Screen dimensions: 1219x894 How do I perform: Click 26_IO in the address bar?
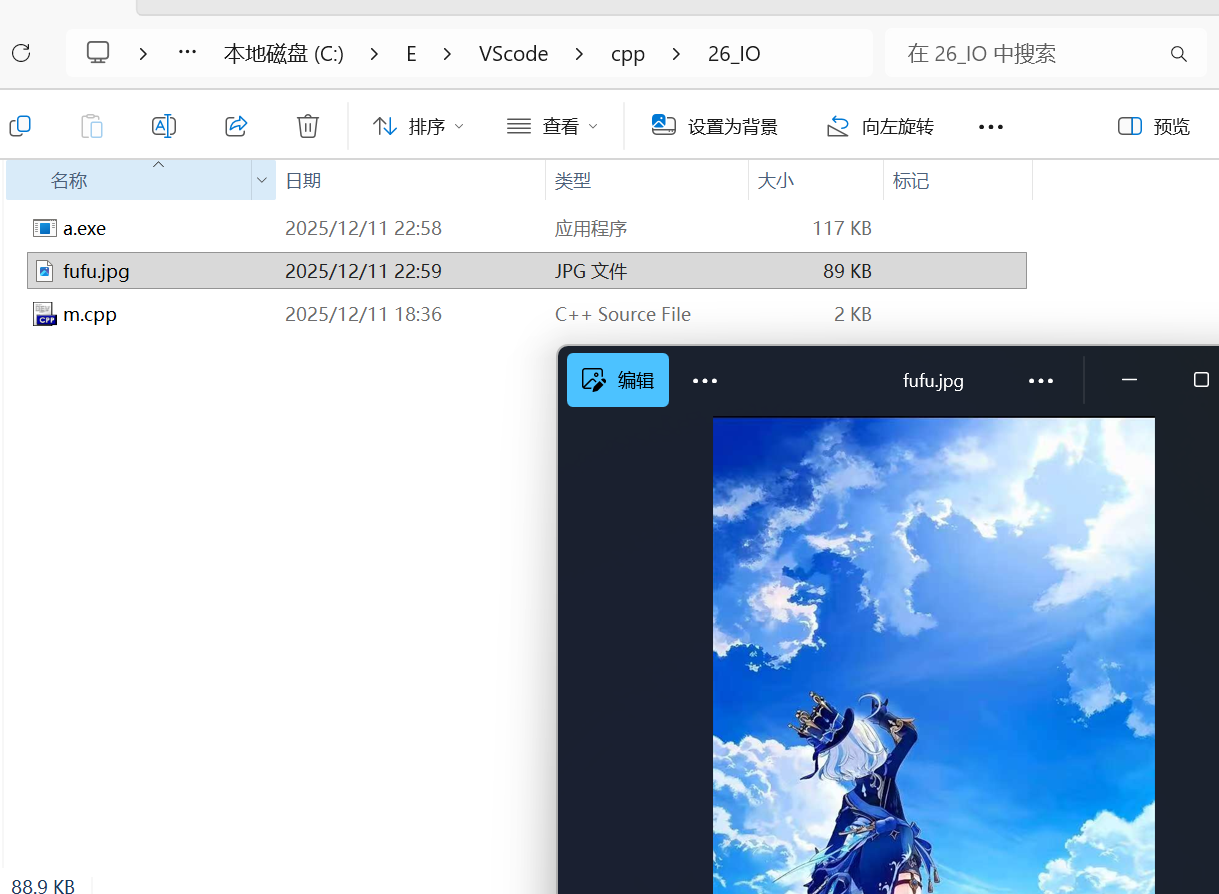coord(734,54)
